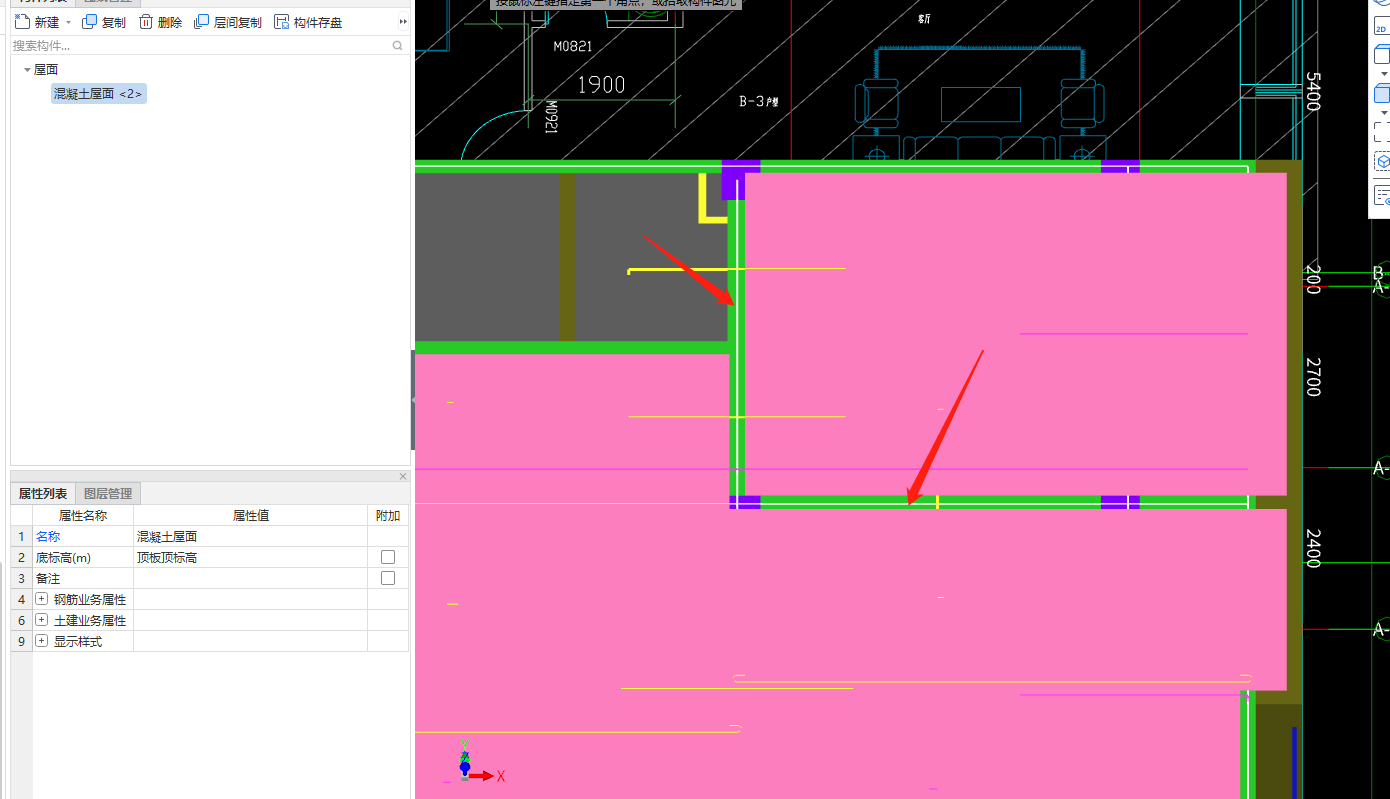The height and width of the screenshot is (799, 1390).
Task: Check the 附加 checkbox for 备注
Action: point(388,578)
